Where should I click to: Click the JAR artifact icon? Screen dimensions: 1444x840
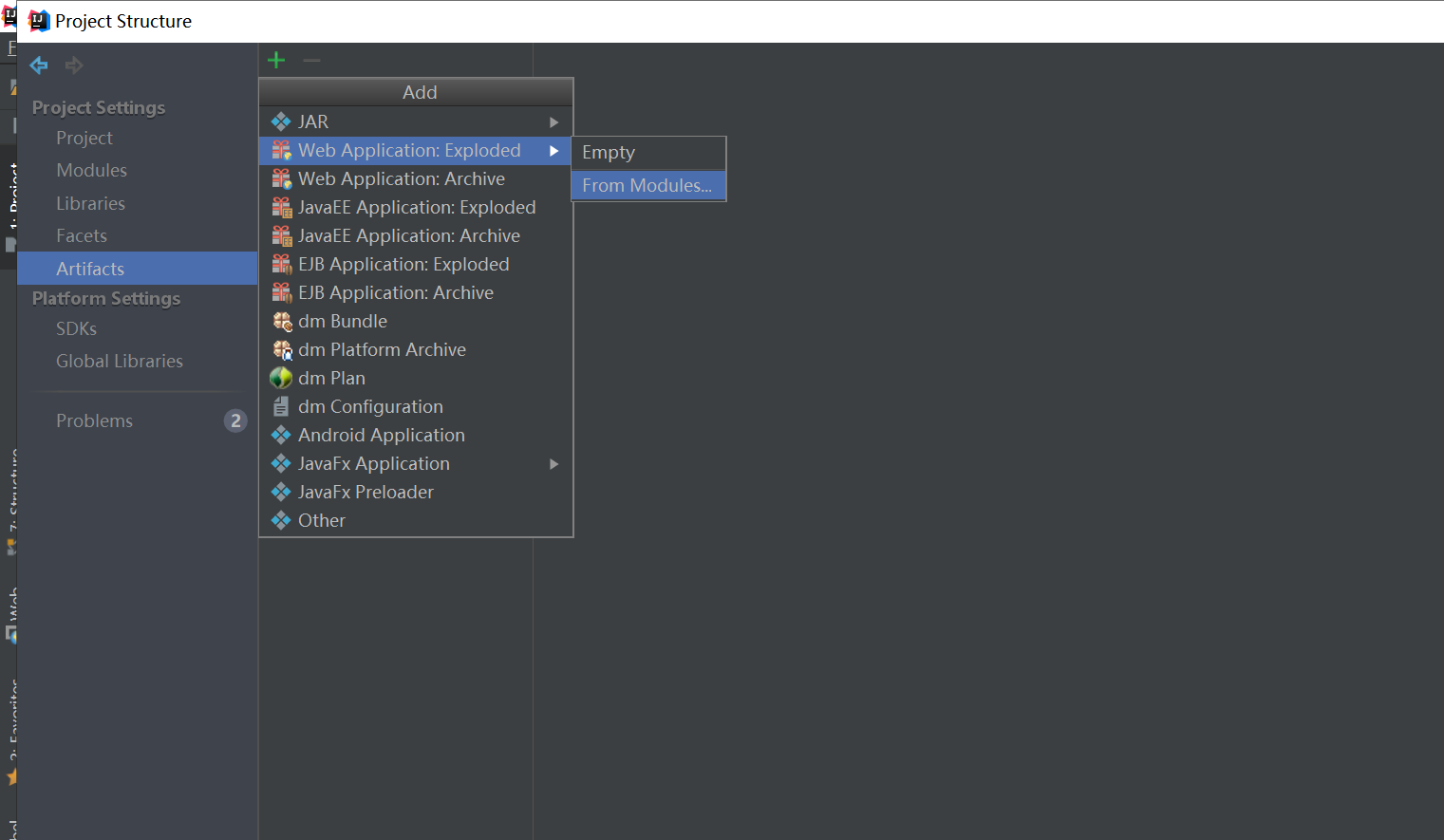(x=281, y=121)
